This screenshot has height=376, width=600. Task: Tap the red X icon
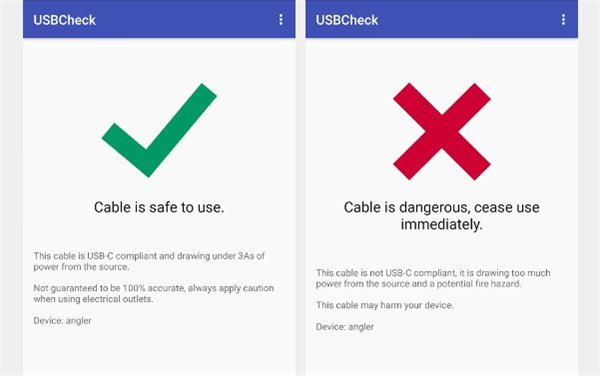point(442,131)
